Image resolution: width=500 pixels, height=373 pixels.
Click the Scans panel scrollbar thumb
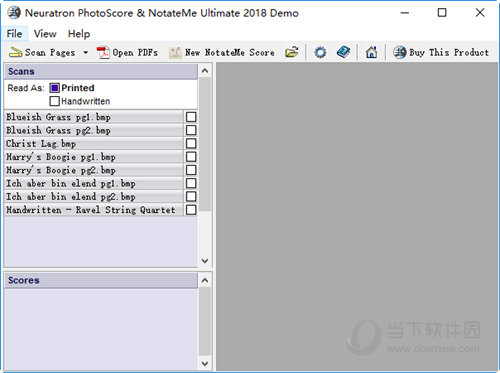pos(205,144)
